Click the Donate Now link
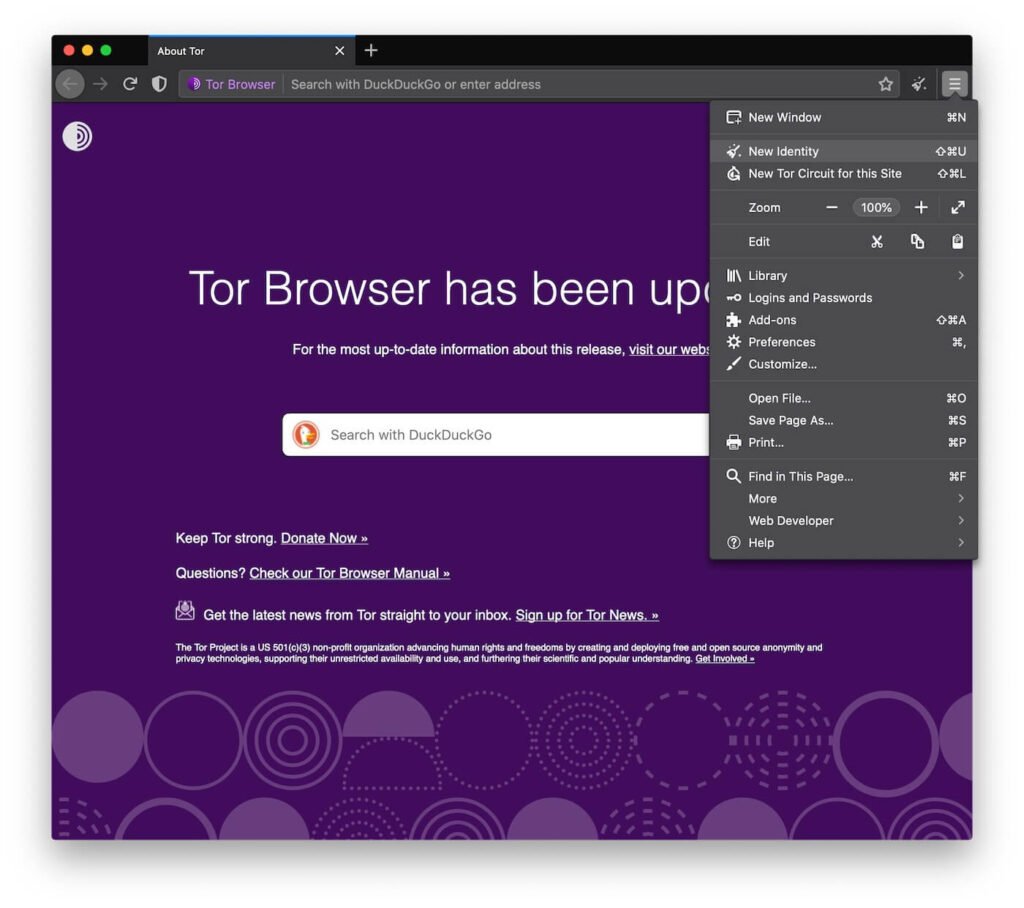This screenshot has height=908, width=1024. pos(324,538)
